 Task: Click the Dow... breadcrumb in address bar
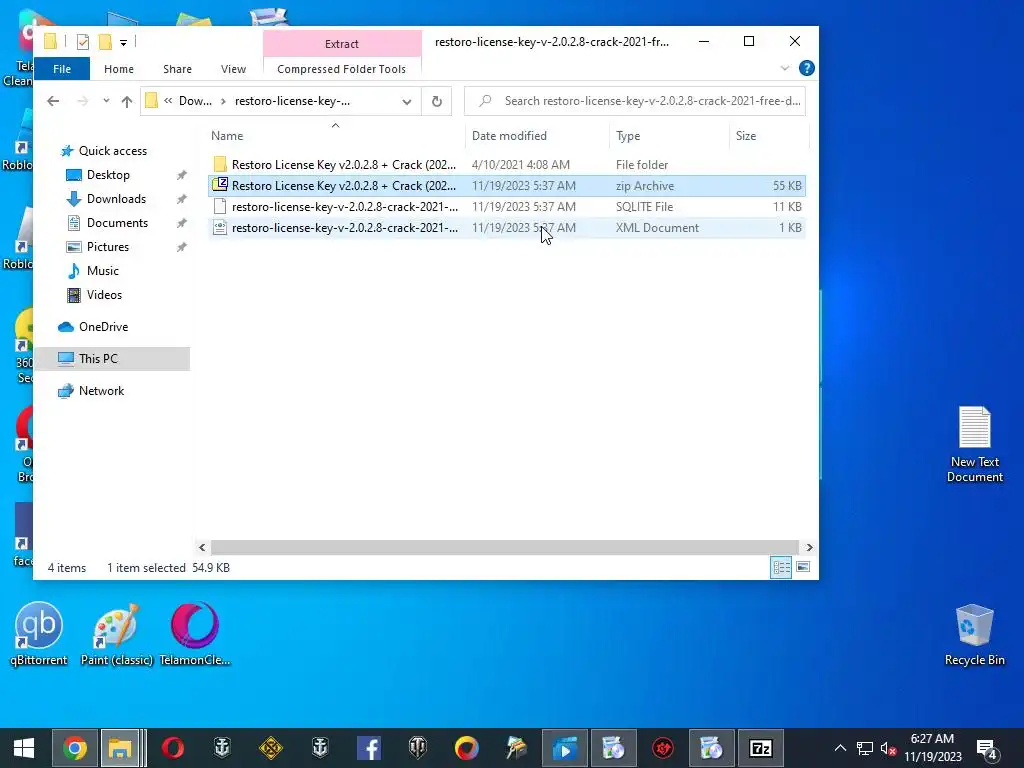pyautogui.click(x=195, y=101)
